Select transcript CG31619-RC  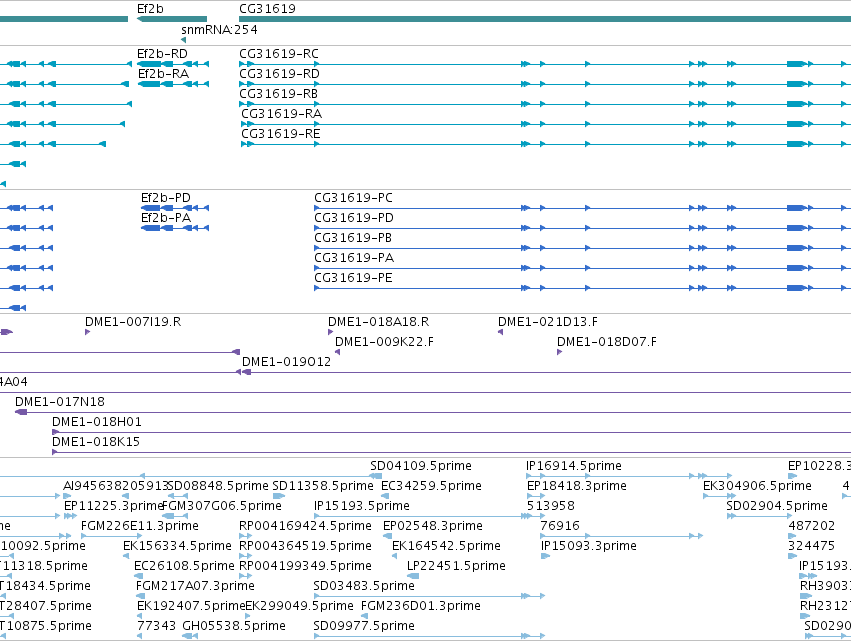pyautogui.click(x=279, y=54)
